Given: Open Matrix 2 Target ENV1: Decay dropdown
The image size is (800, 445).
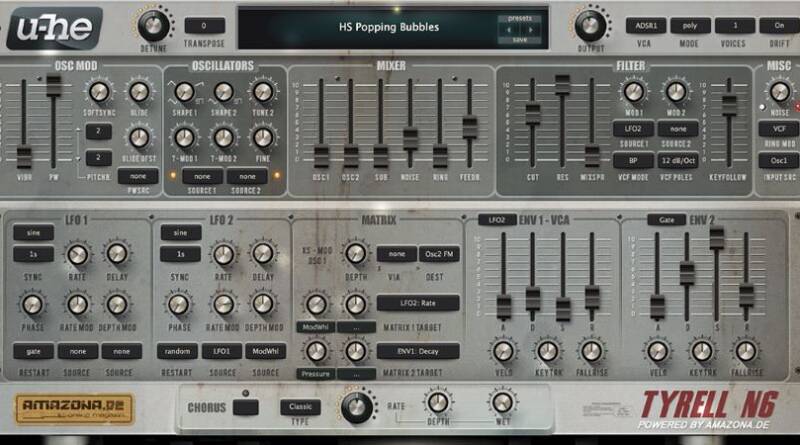Looking at the screenshot, I should [418, 351].
